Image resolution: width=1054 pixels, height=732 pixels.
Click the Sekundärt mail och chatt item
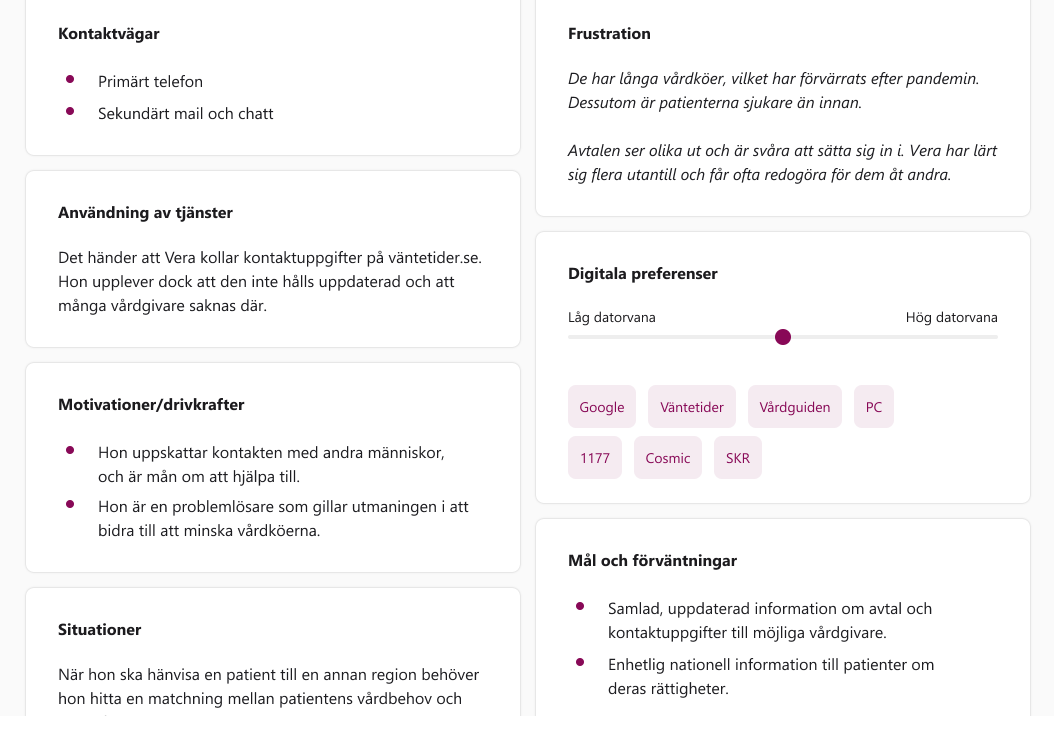coord(186,114)
